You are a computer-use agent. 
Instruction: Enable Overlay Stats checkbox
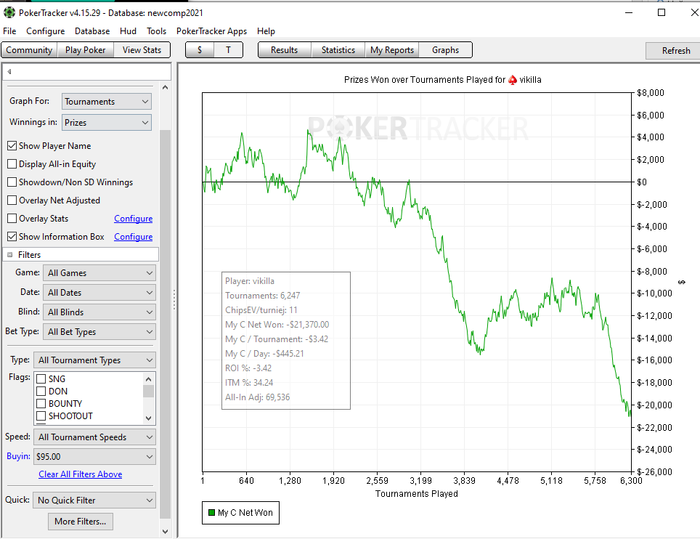pos(12,218)
